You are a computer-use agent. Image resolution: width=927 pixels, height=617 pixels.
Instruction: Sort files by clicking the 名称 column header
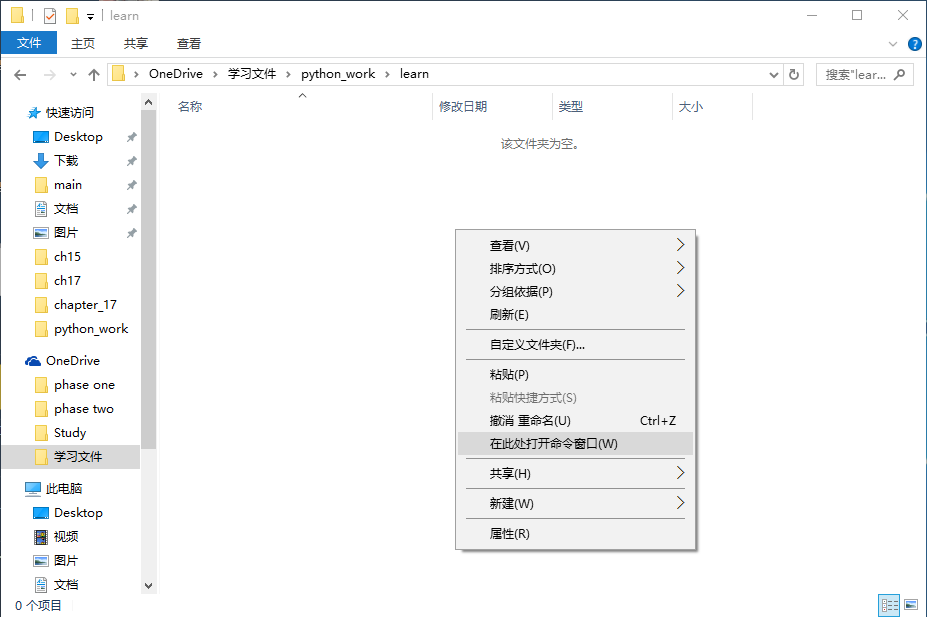click(x=190, y=106)
